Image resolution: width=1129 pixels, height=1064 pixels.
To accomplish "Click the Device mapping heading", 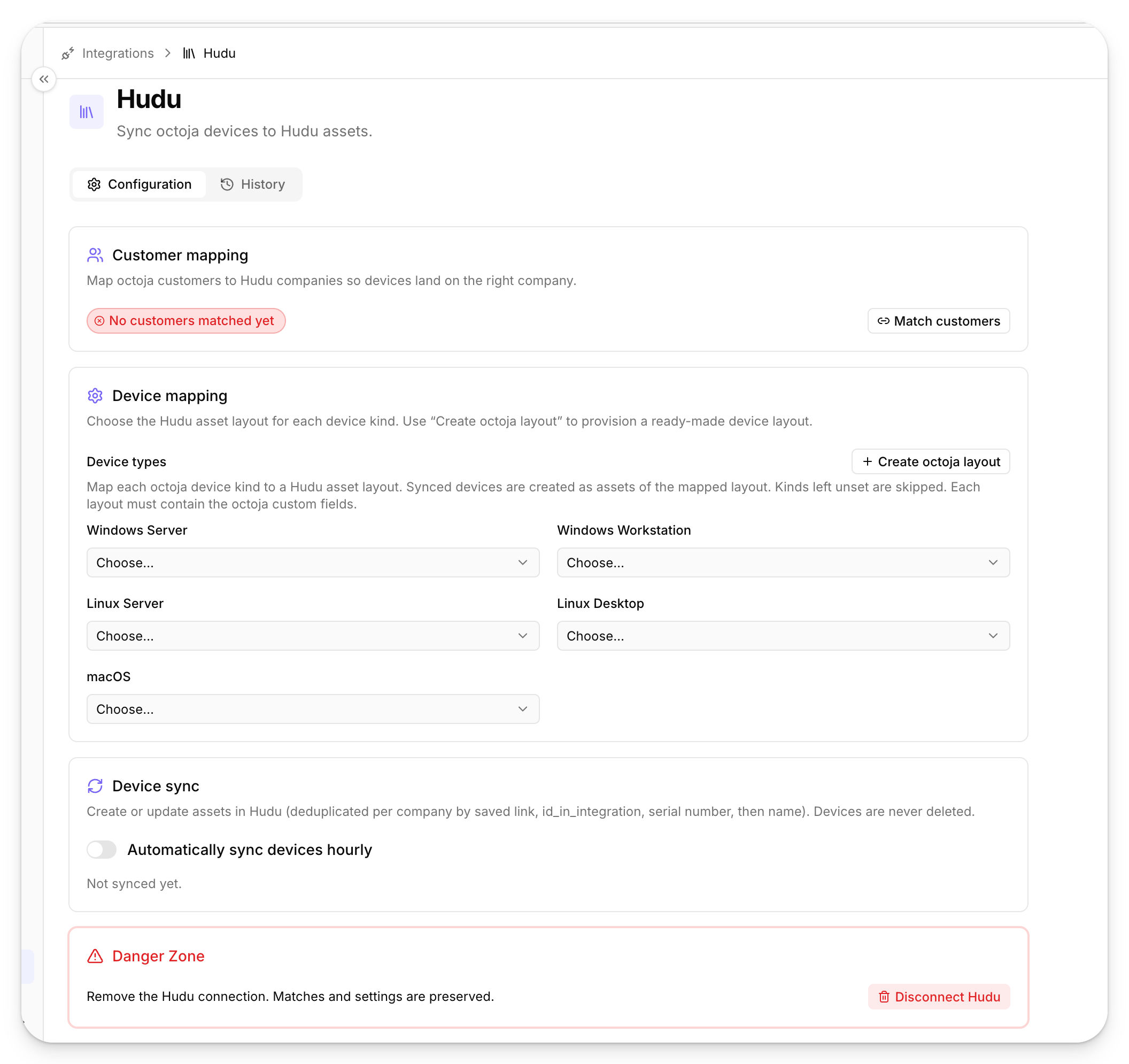I will 170,395.
